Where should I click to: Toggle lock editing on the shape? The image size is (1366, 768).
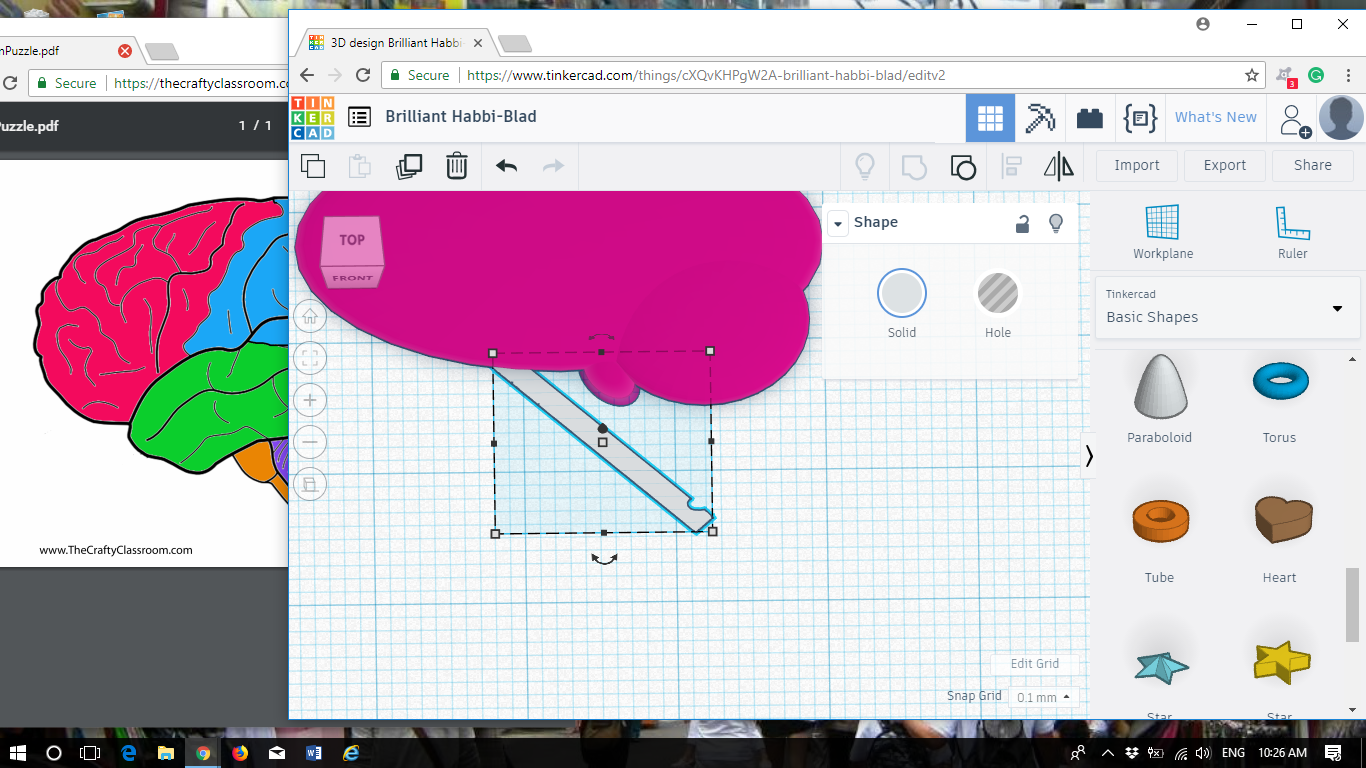1022,224
